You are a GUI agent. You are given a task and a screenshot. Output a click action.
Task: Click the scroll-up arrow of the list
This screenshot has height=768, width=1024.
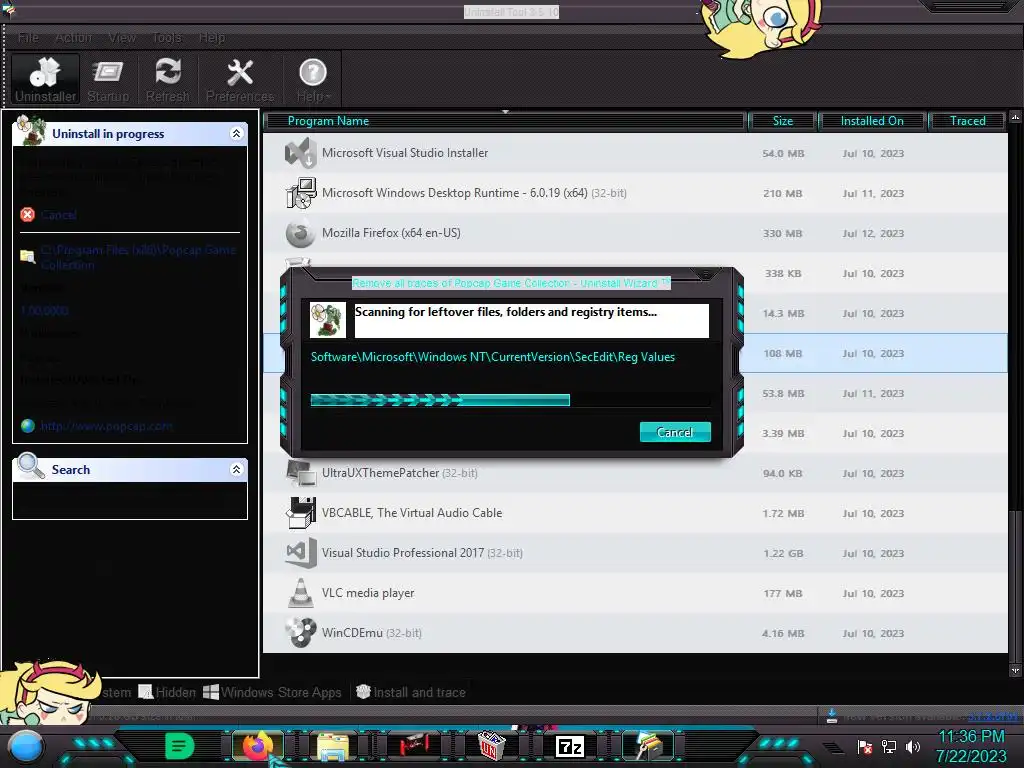pos(1014,117)
